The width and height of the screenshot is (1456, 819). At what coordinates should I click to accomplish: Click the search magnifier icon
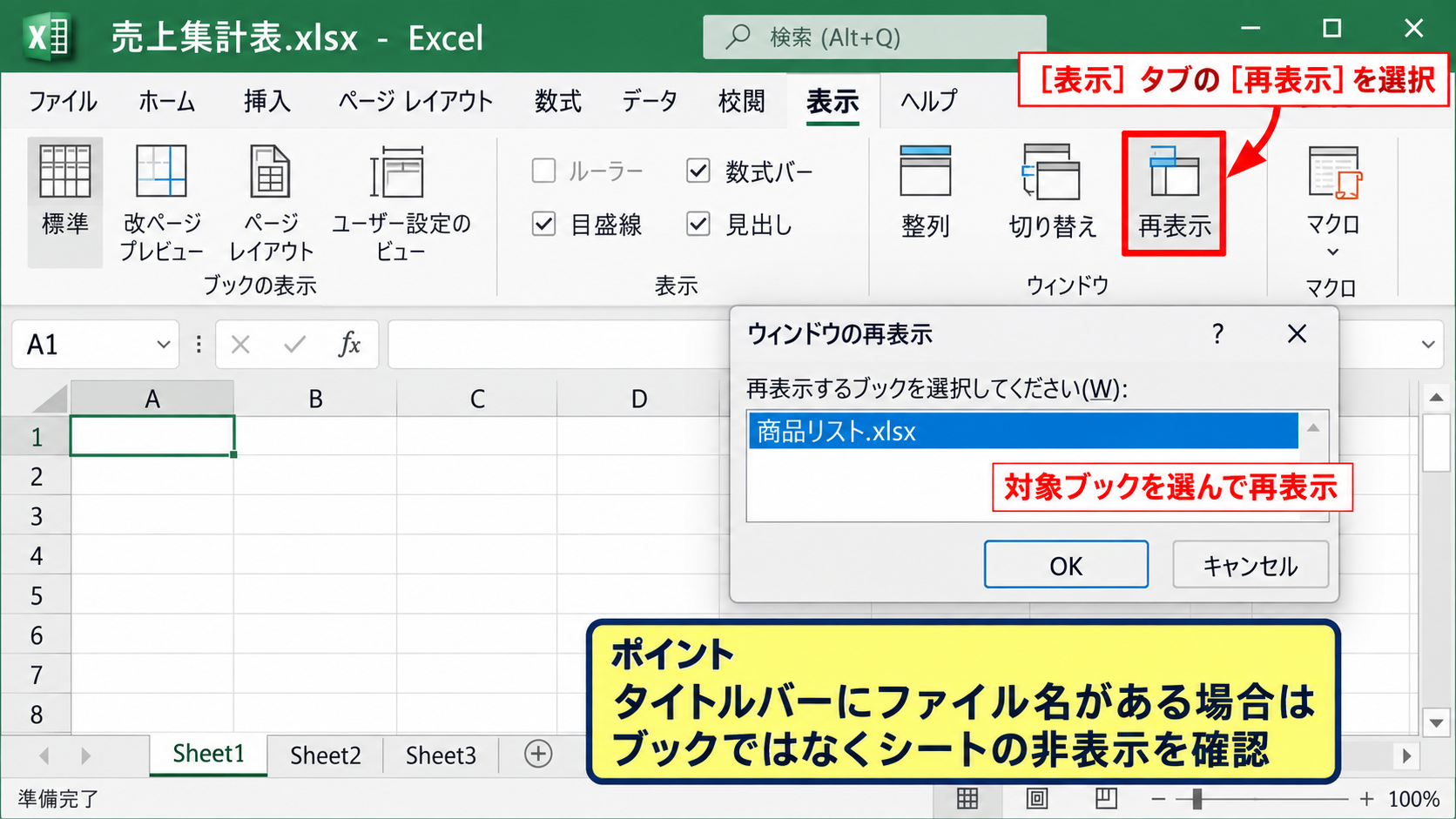pos(738,37)
